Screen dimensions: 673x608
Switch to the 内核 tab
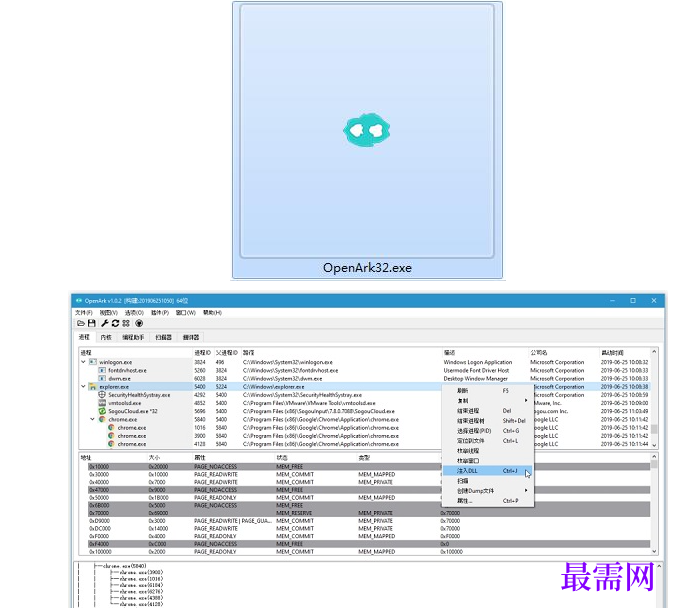pos(106,337)
